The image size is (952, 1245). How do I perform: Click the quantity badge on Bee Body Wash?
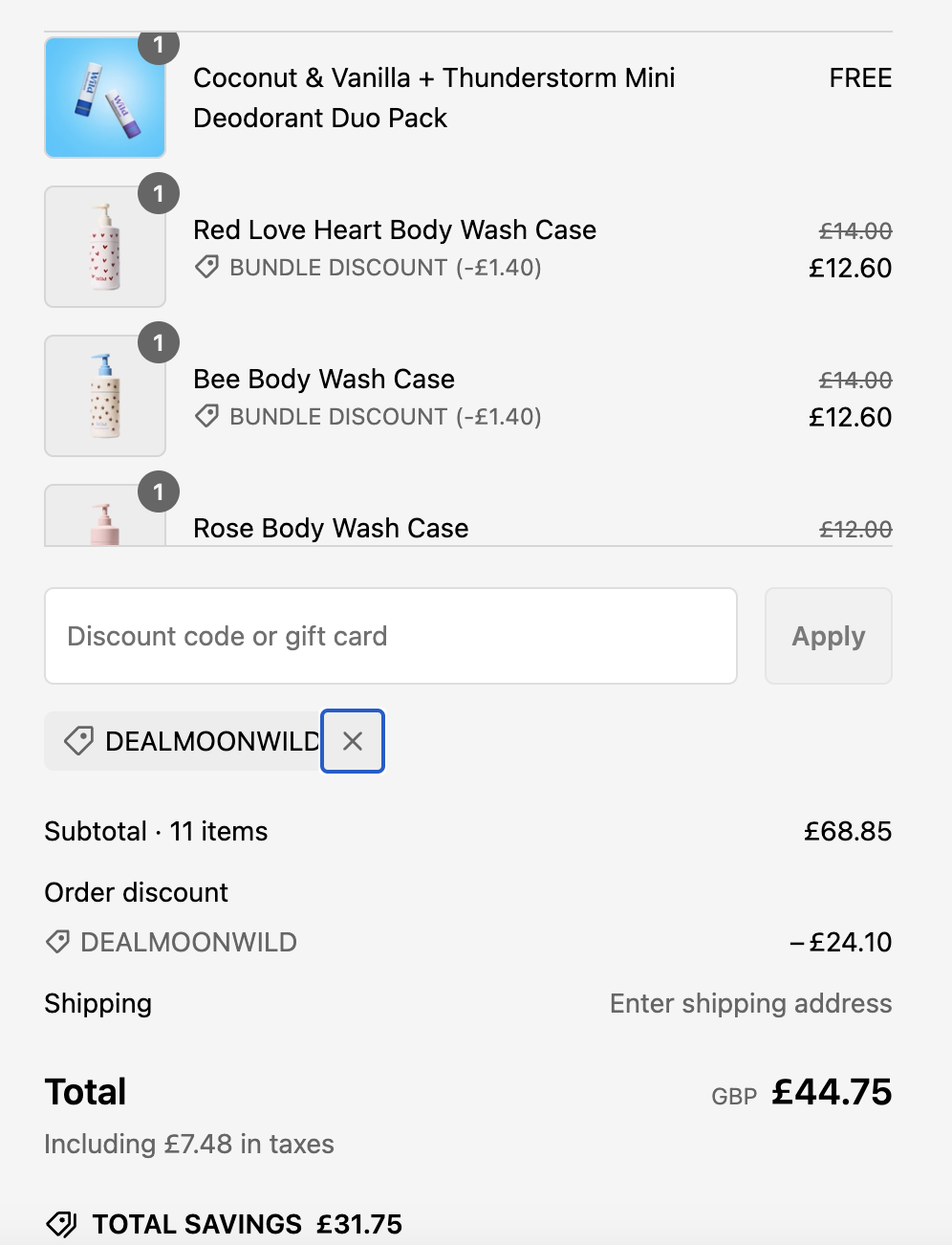point(159,343)
